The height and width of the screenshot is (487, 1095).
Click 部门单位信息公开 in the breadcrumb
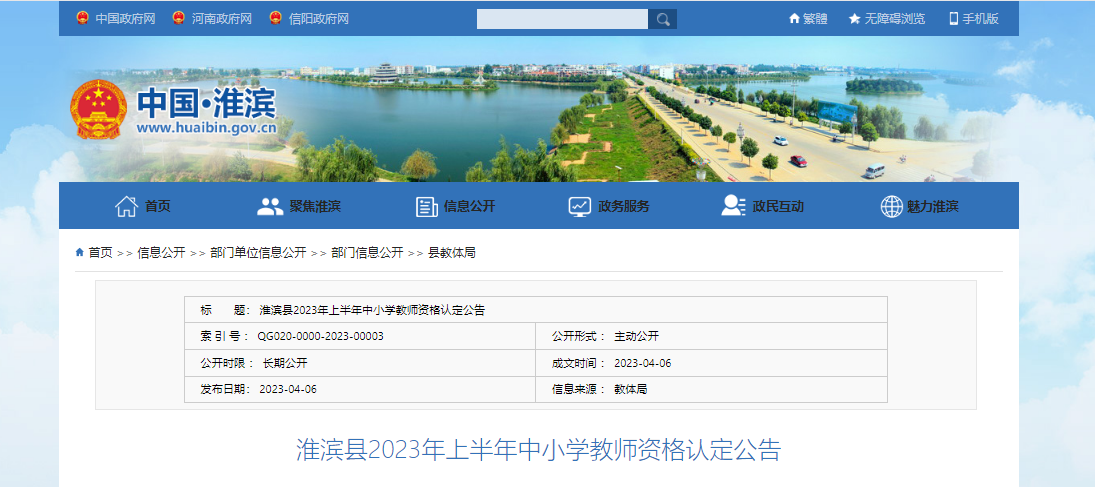click(258, 253)
